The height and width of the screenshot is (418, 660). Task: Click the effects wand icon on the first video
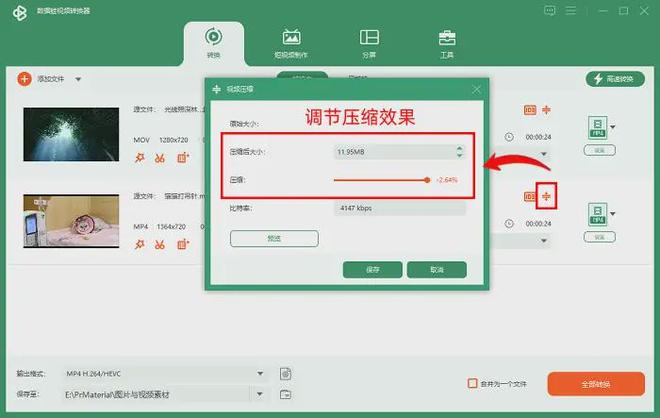(x=140, y=157)
